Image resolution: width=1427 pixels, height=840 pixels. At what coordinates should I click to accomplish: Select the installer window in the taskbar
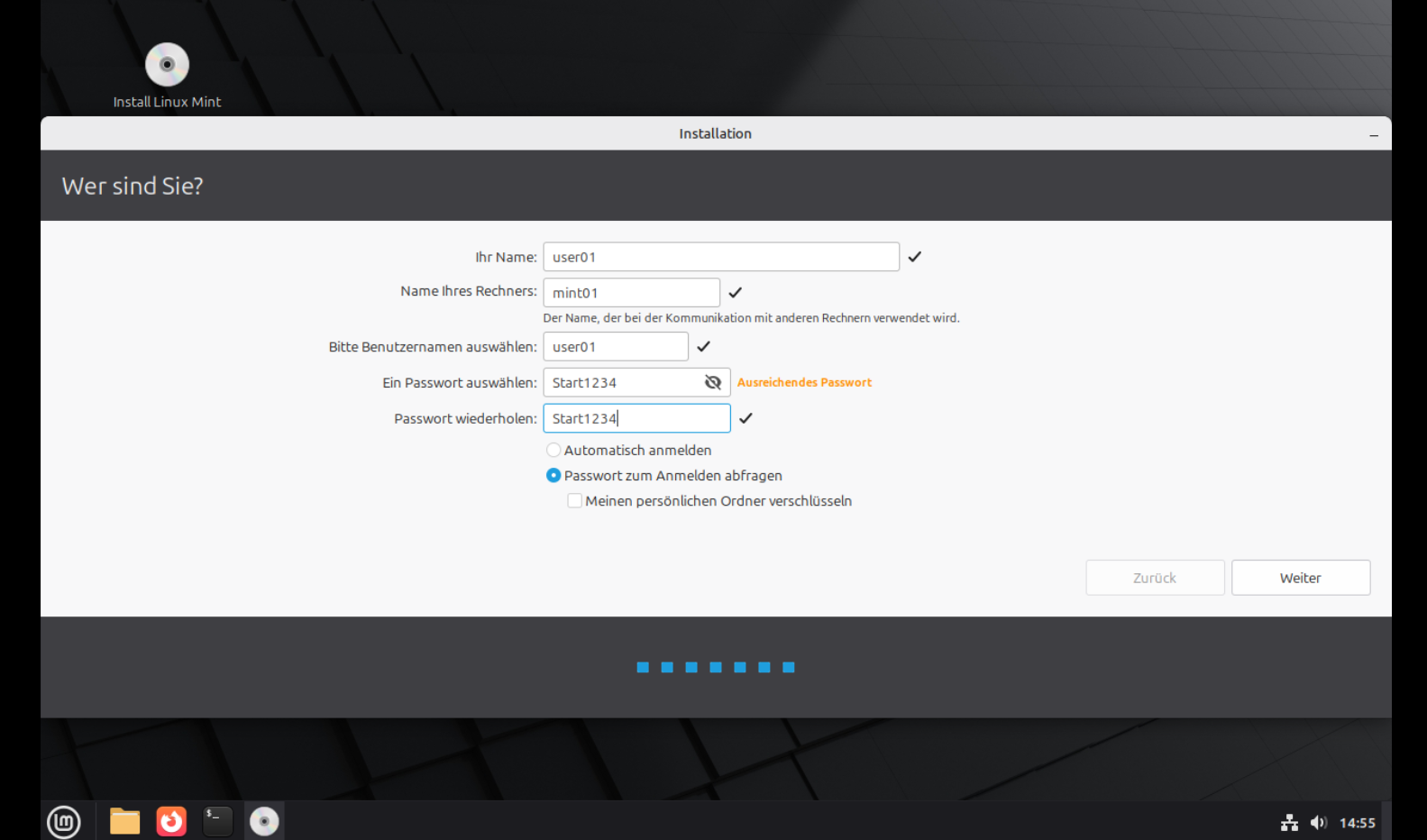click(x=264, y=821)
